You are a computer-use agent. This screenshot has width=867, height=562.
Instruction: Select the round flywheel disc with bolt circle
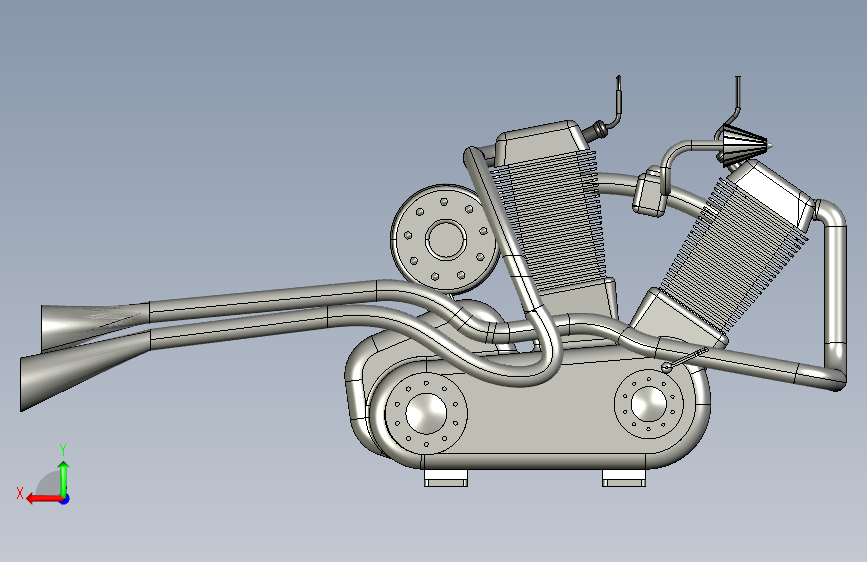coord(446,239)
